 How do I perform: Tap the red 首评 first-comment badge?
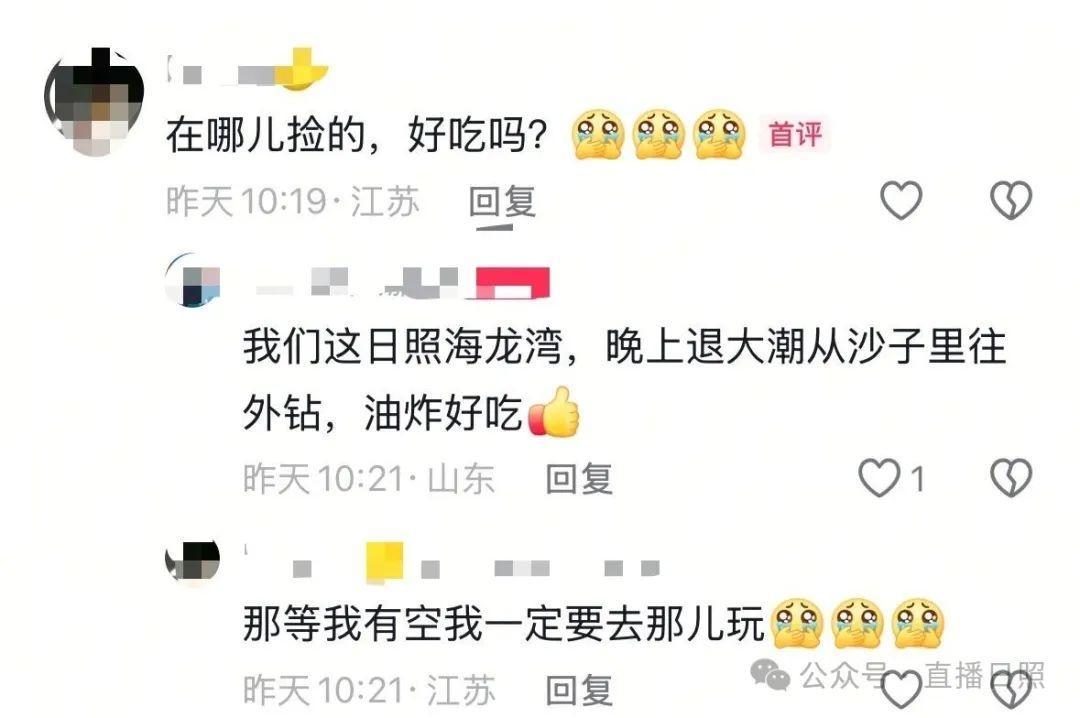coord(796,134)
